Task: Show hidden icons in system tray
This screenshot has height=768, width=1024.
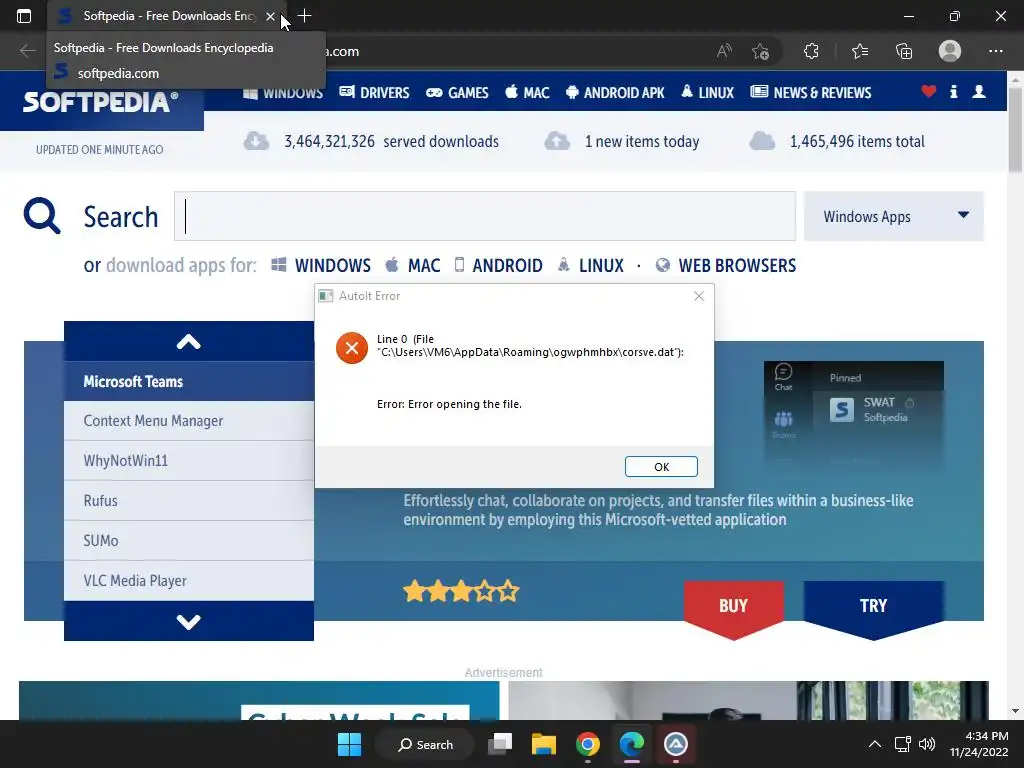Action: pos(874,744)
